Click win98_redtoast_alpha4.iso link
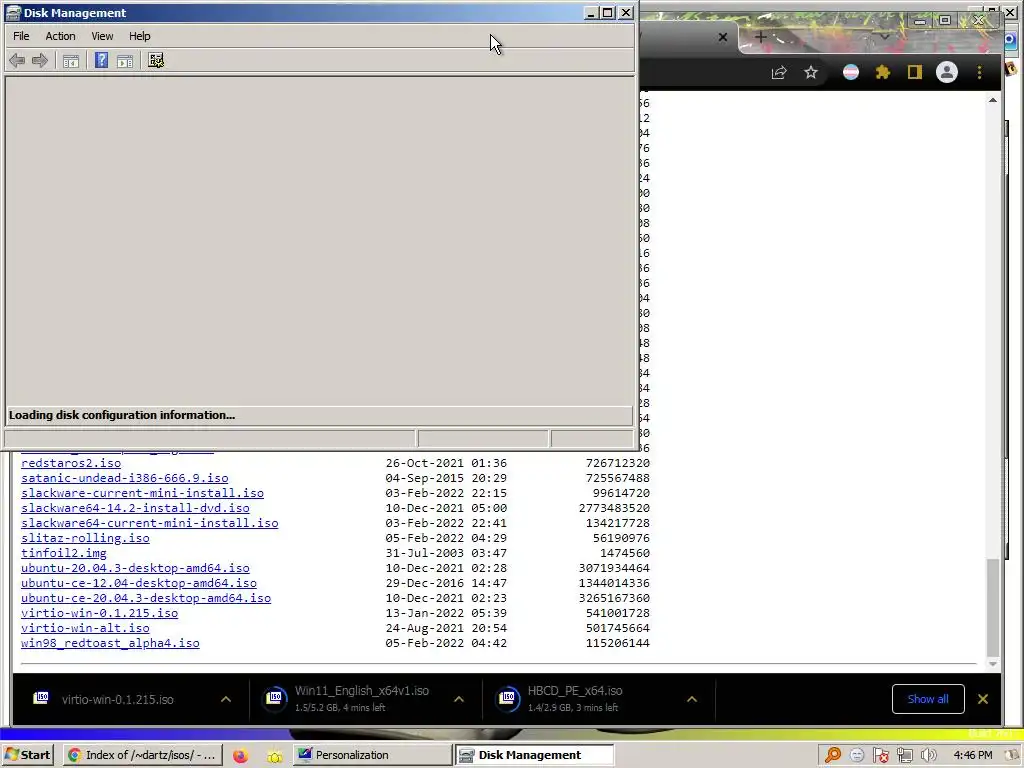 coord(110,643)
